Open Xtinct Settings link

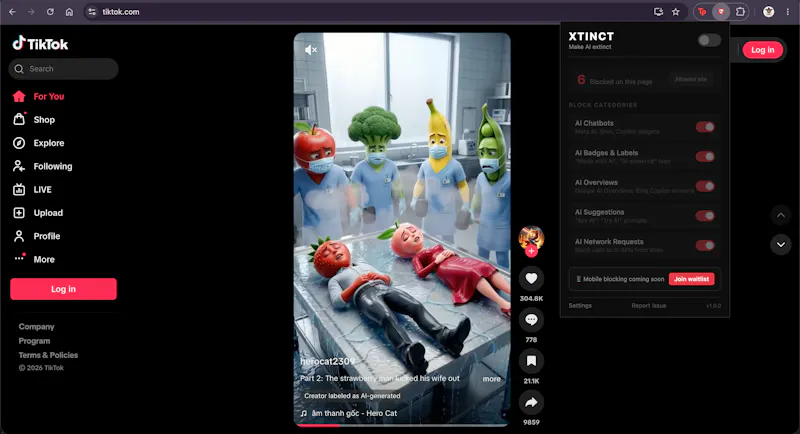[x=580, y=305]
